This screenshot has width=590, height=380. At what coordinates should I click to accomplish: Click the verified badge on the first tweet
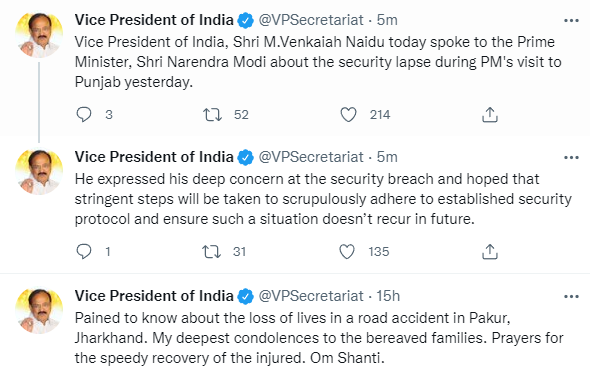[246, 20]
